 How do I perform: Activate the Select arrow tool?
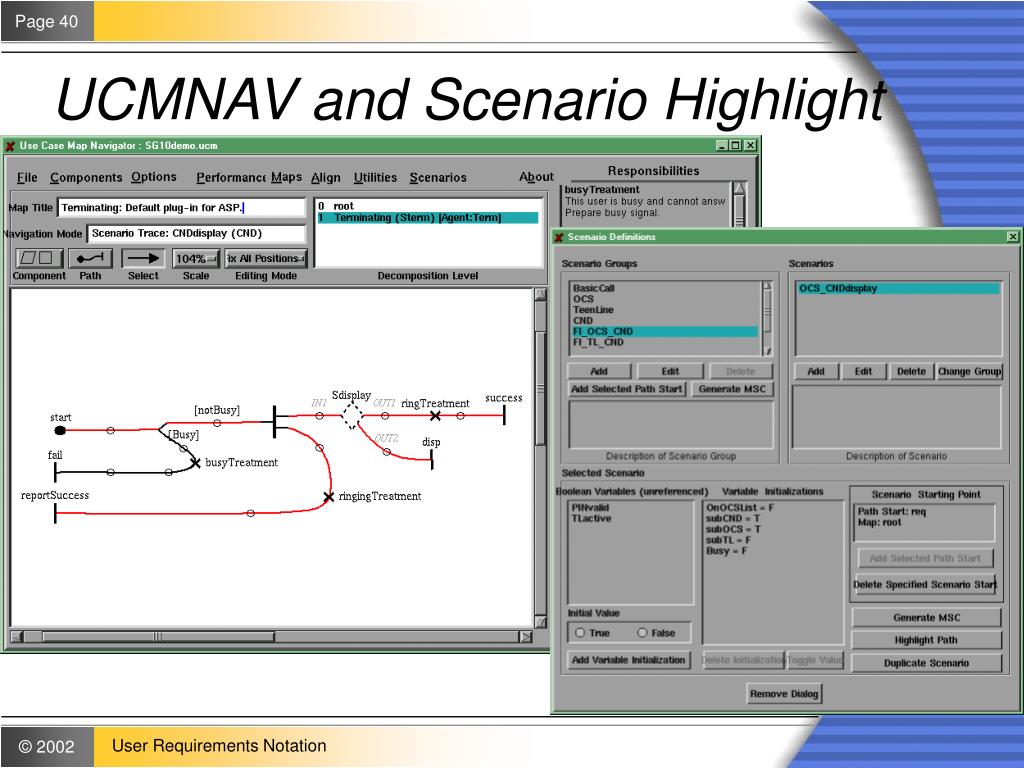pos(144,259)
